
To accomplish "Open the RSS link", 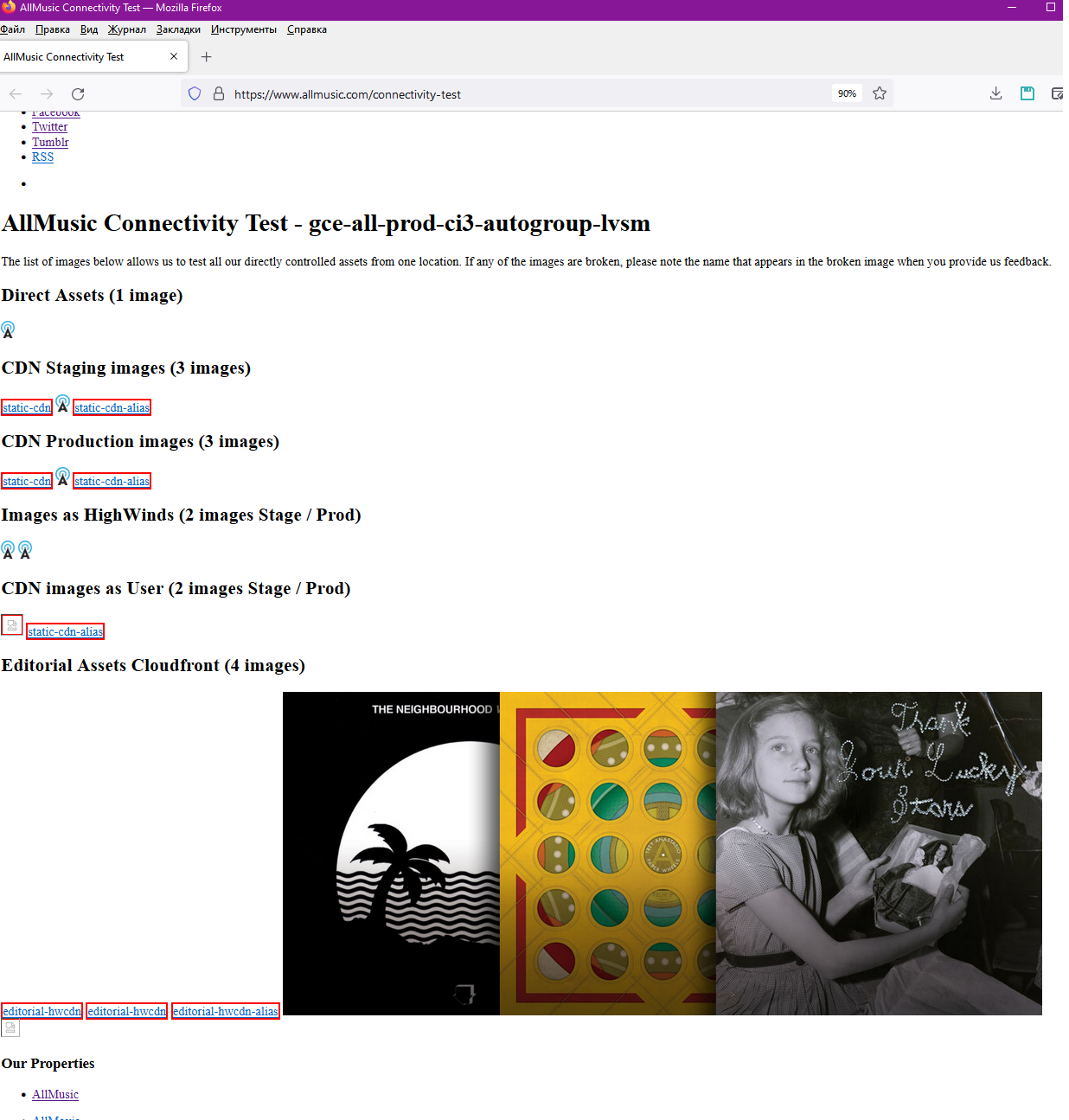I will [x=42, y=157].
